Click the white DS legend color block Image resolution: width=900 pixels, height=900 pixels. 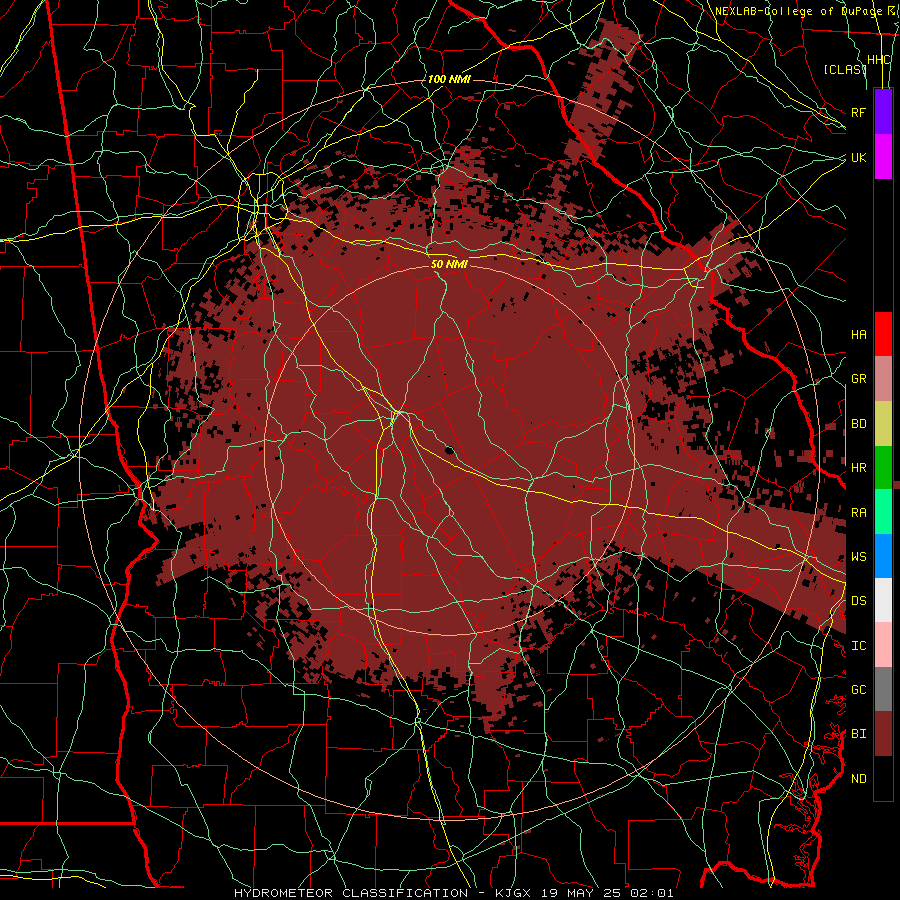(883, 600)
